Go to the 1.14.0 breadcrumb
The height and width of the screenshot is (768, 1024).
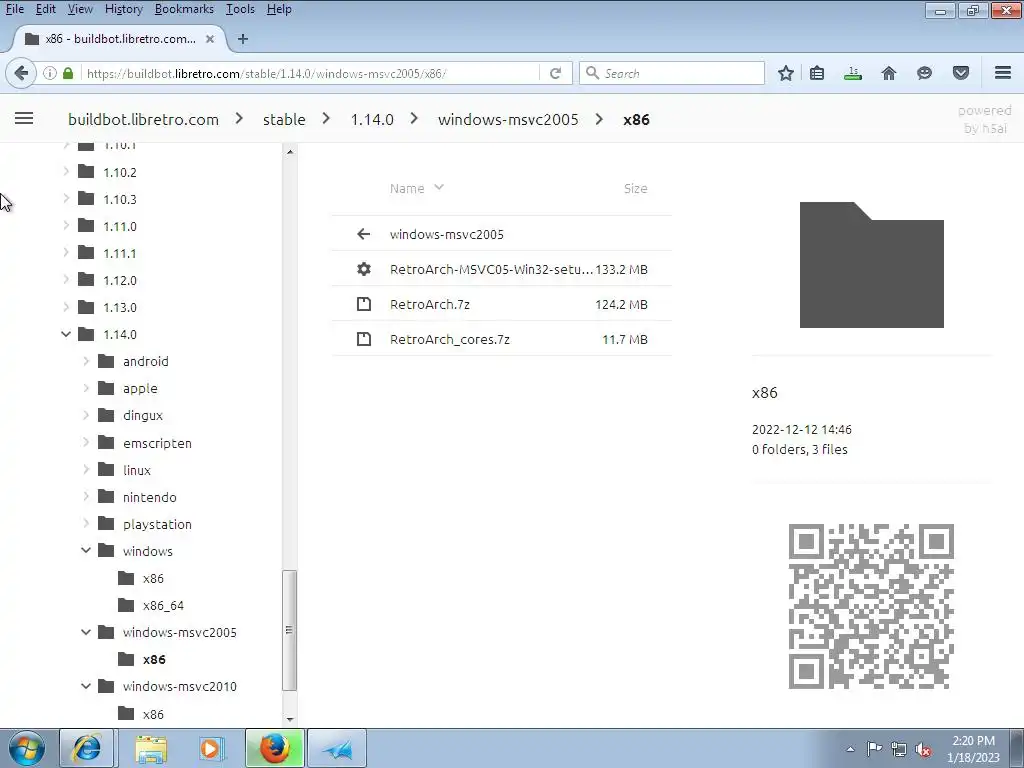click(372, 120)
